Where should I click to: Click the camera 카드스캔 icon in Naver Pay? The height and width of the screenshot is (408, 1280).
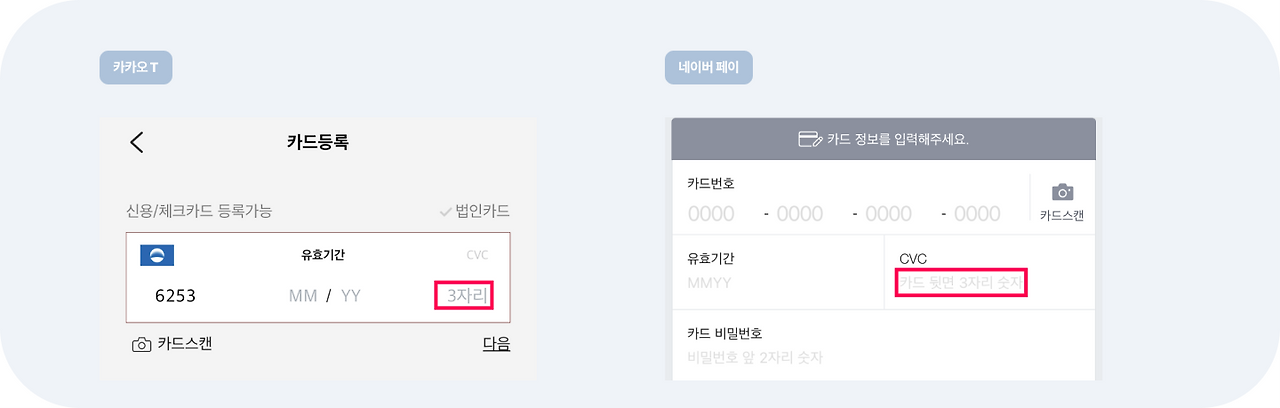click(x=1062, y=192)
